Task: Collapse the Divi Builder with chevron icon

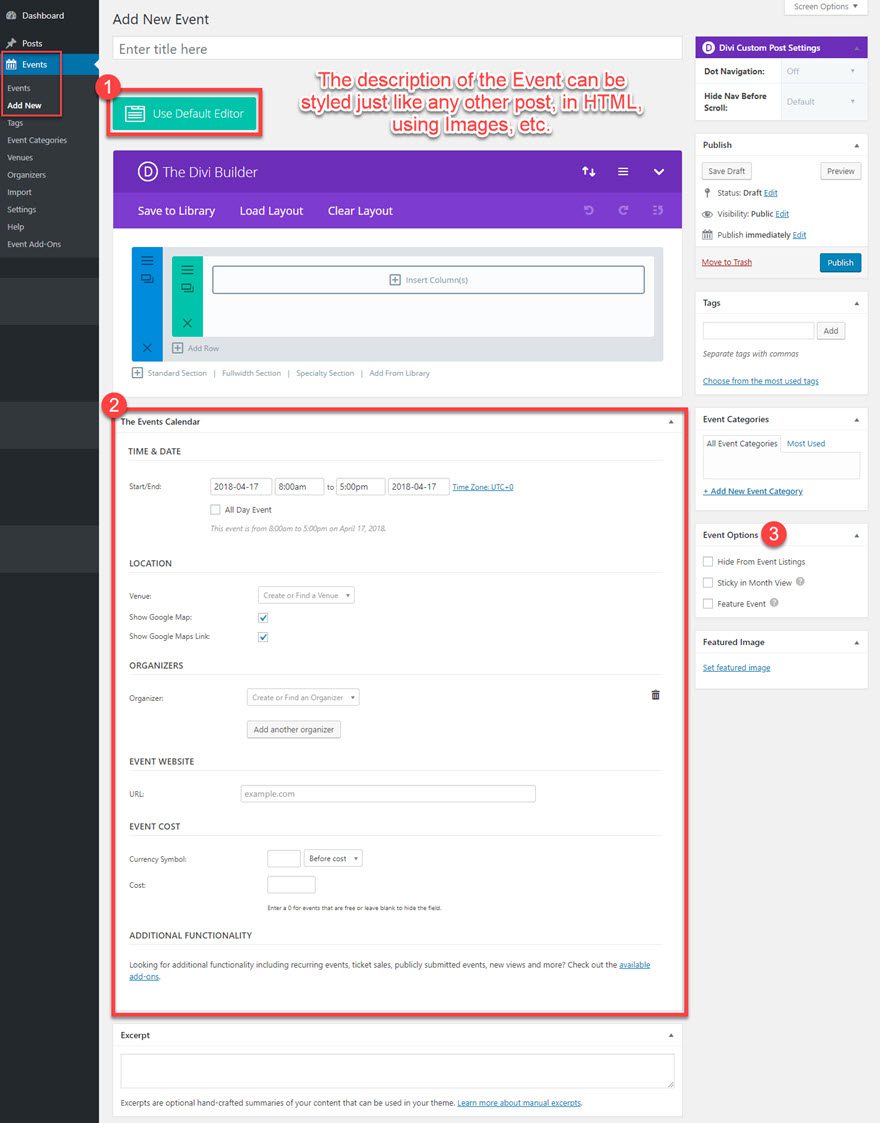Action: pos(659,172)
